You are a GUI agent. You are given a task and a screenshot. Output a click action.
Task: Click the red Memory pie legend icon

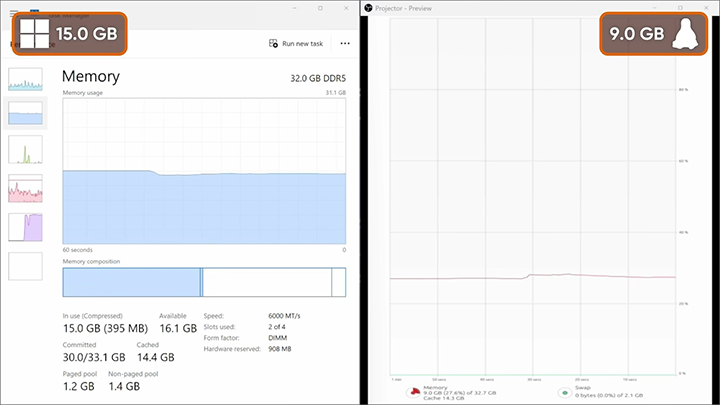pyautogui.click(x=415, y=392)
